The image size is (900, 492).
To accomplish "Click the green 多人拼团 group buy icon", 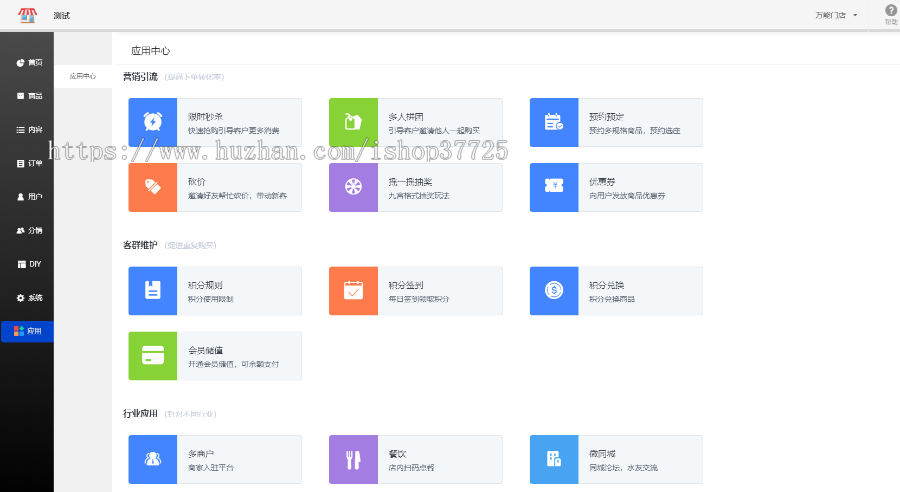I will click(353, 122).
